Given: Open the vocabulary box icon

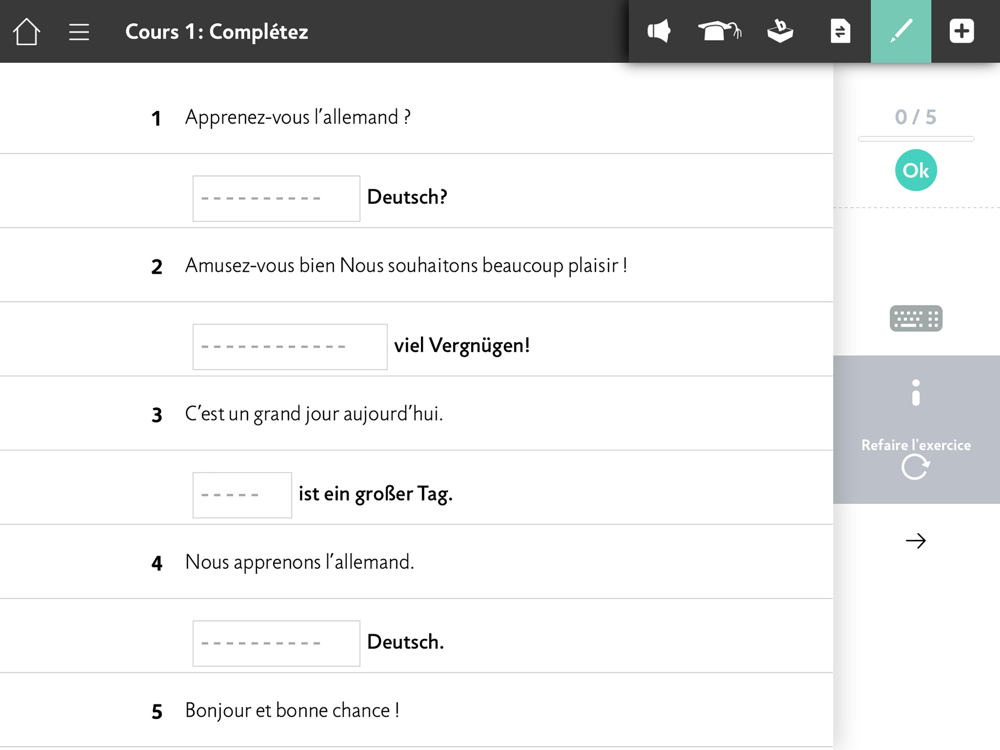Looking at the screenshot, I should (780, 31).
